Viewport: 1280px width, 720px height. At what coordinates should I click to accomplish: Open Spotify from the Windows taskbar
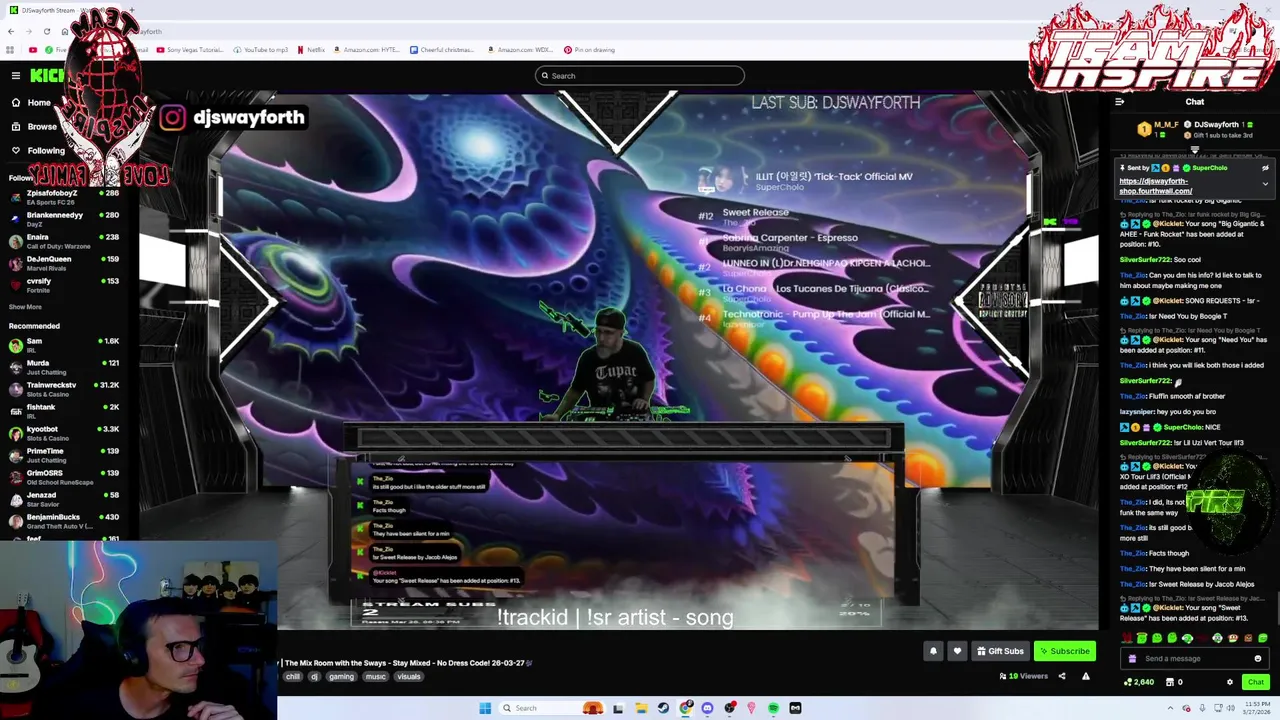click(x=774, y=708)
